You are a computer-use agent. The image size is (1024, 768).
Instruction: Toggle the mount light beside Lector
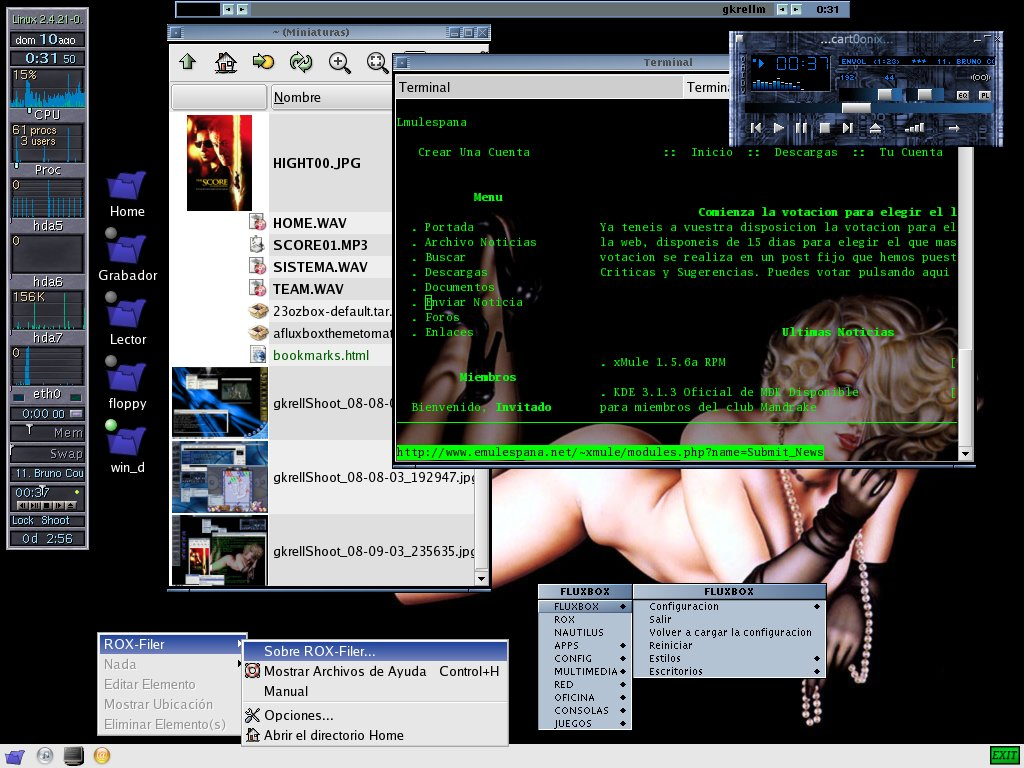pyautogui.click(x=111, y=297)
